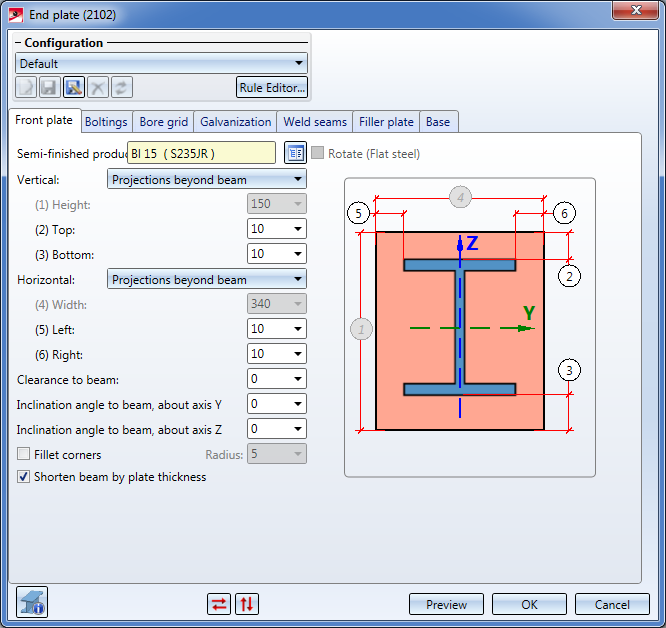Switch to the Boltings tab
The image size is (666, 628).
click(106, 122)
